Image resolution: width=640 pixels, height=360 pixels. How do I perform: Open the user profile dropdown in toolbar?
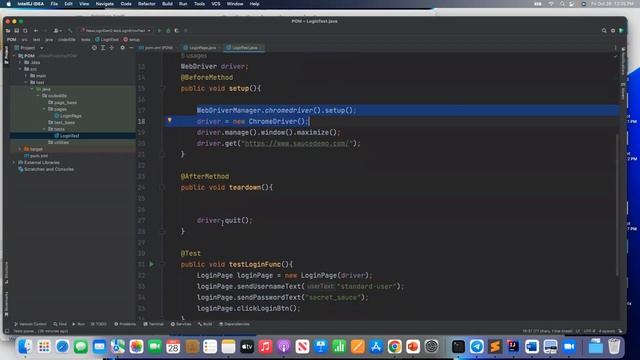[58, 31]
